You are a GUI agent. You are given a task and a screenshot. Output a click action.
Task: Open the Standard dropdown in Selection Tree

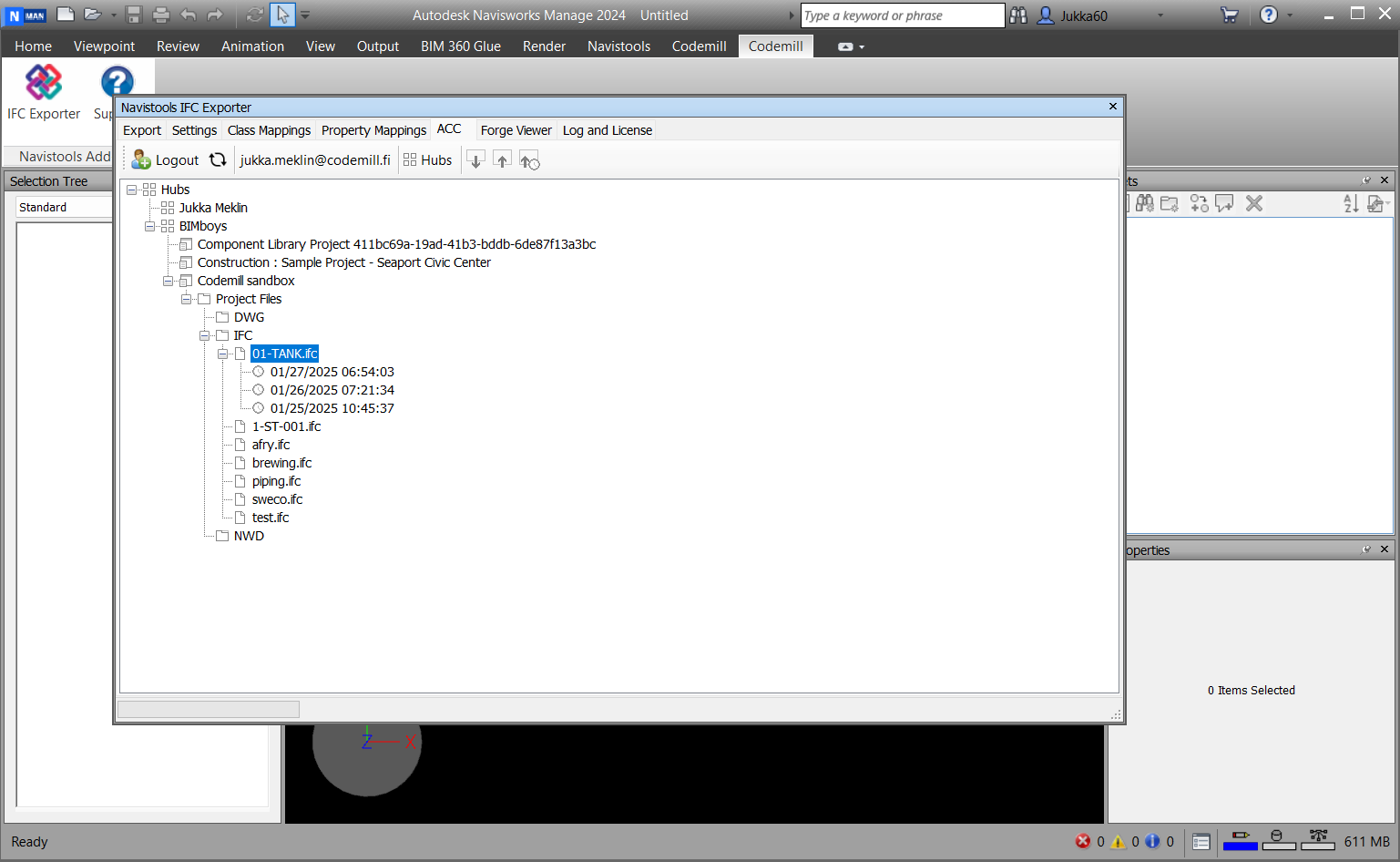[x=64, y=207]
